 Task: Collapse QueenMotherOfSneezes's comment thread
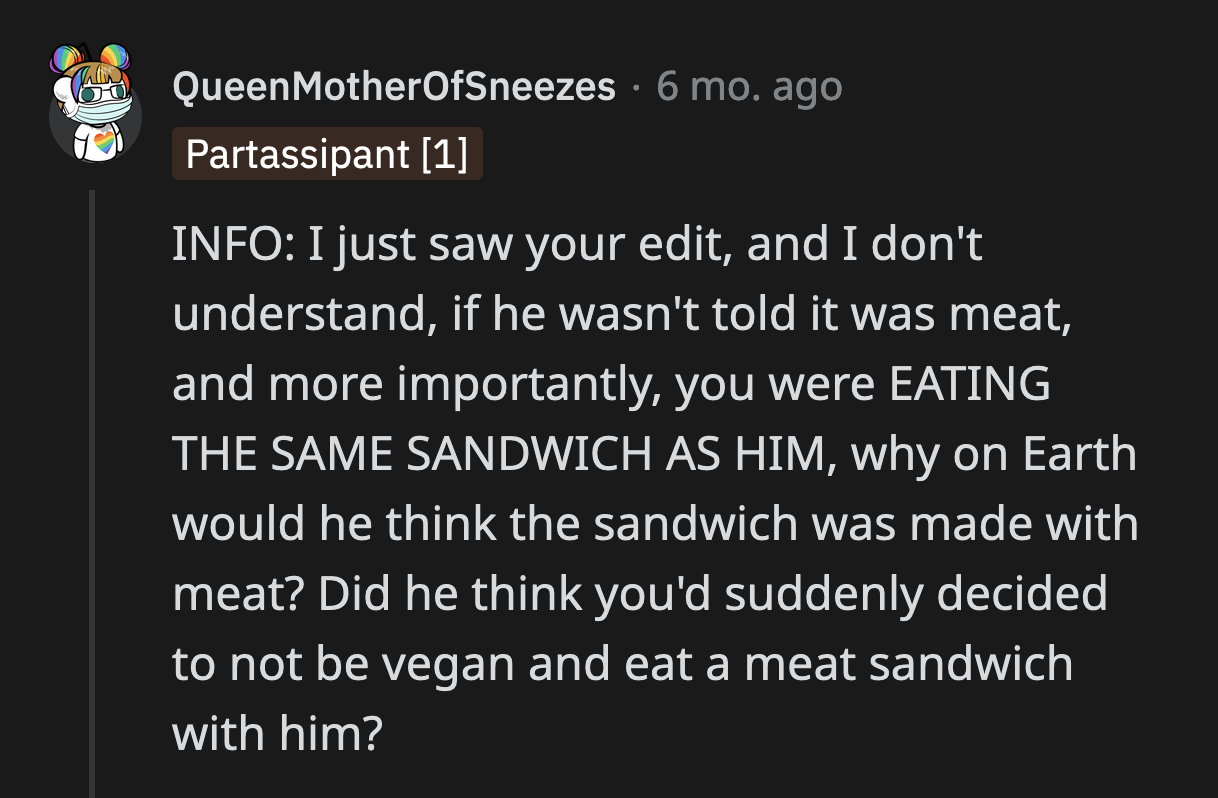(93, 450)
